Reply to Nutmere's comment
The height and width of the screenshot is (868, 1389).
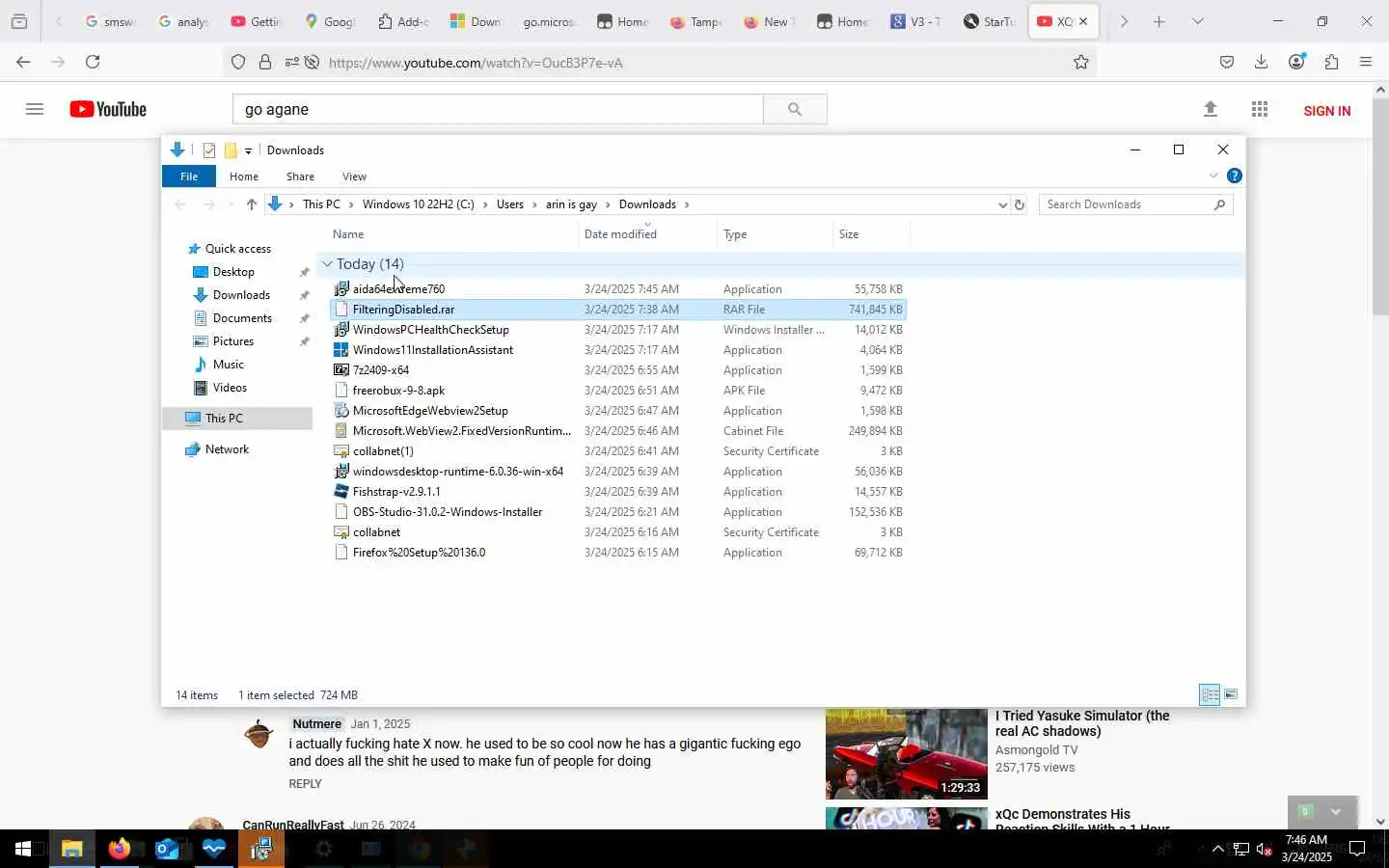pyautogui.click(x=305, y=784)
